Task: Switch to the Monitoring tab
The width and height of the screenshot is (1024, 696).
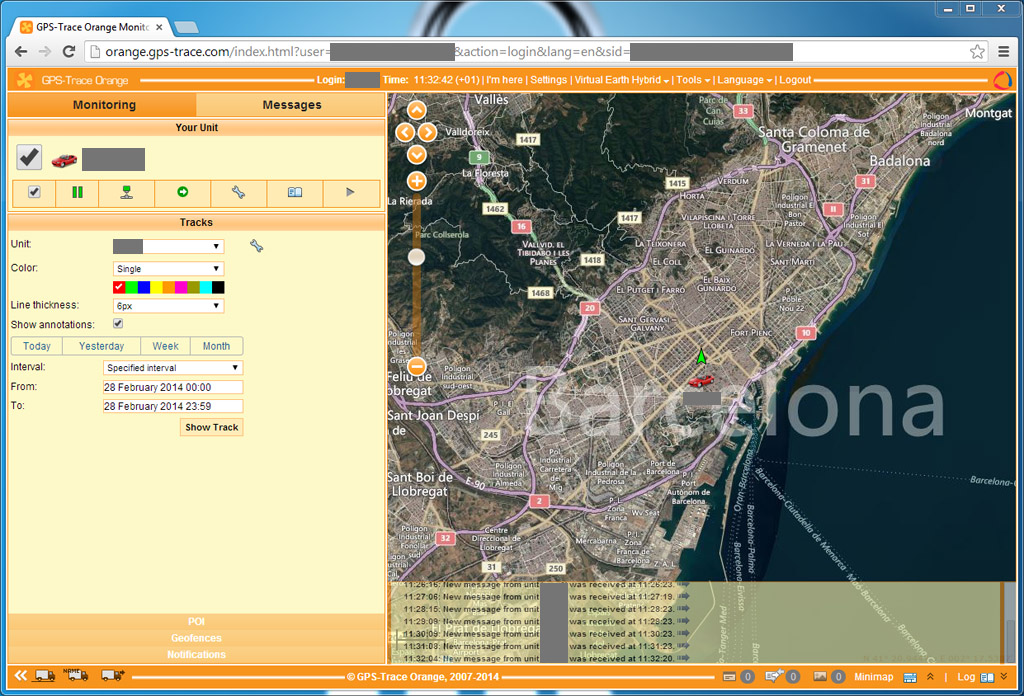Action: (103, 104)
